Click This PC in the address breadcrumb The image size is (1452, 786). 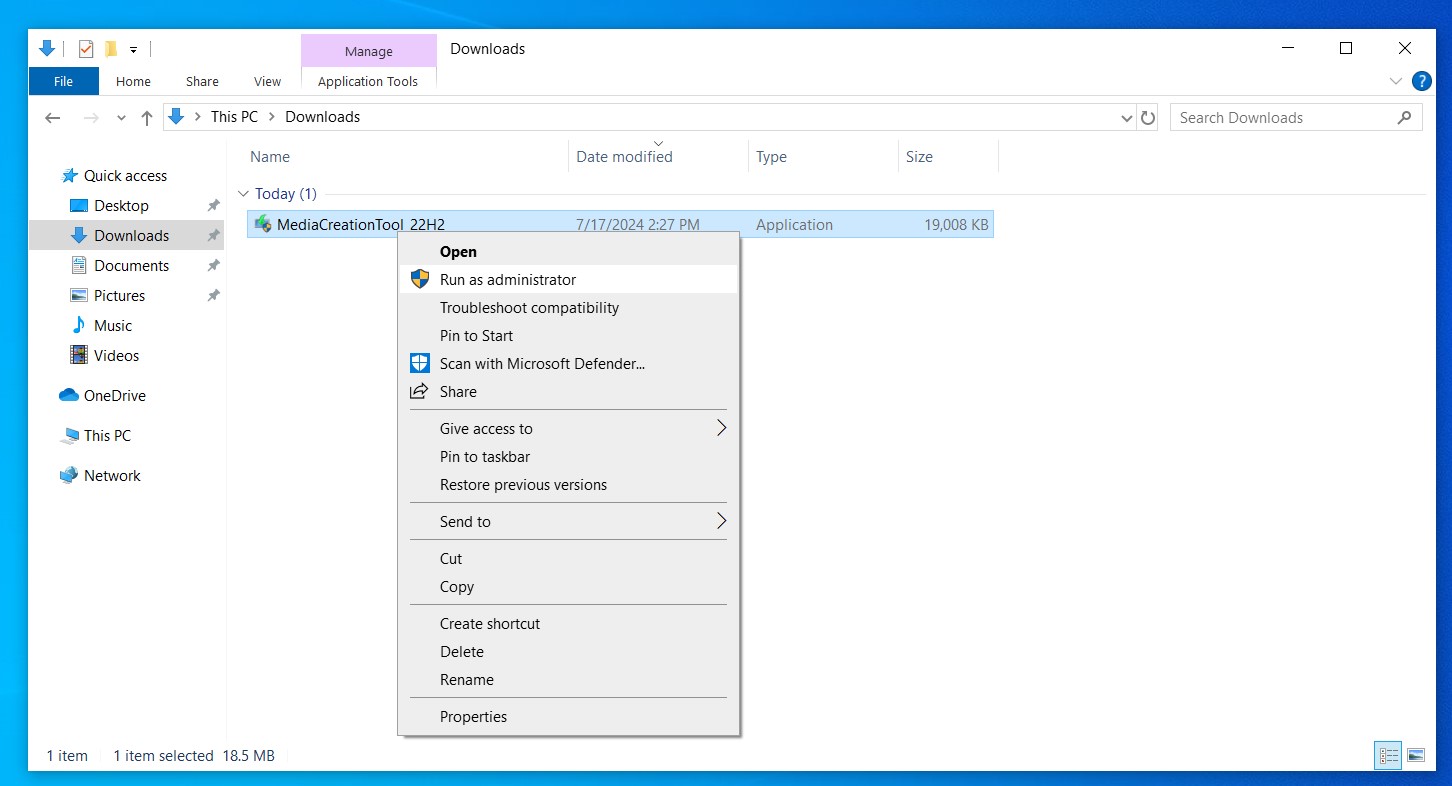[234, 117]
